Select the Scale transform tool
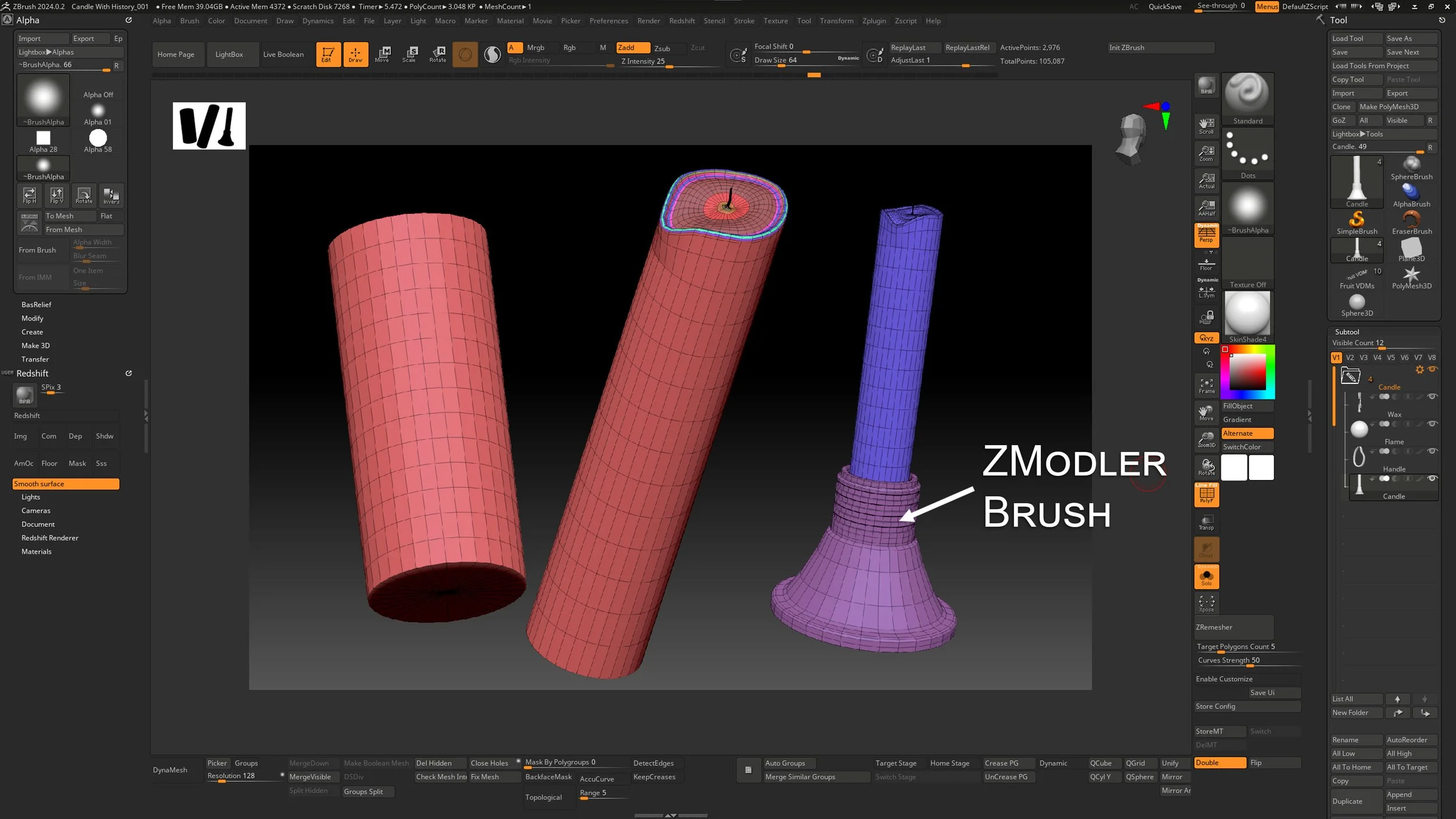The height and width of the screenshot is (819, 1456). 409,54
